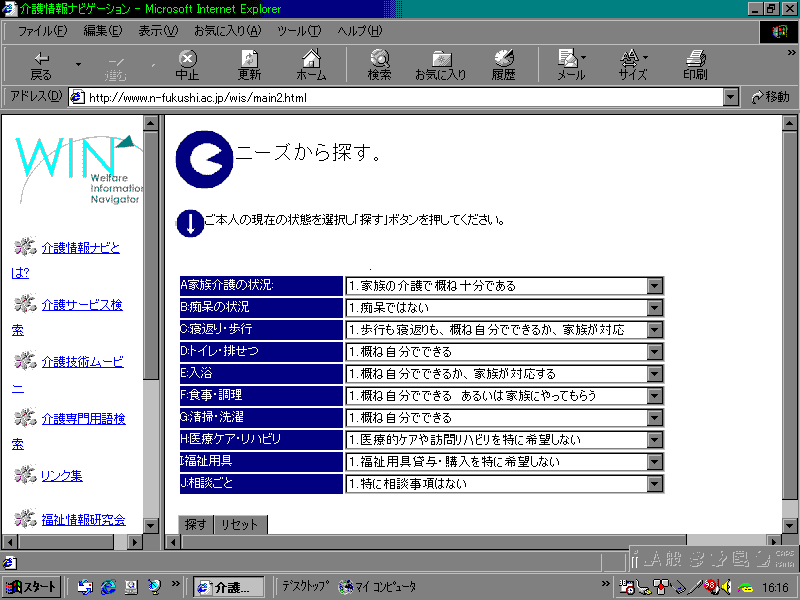Open the Mail (メール) toolbar icon
Screen dimensions: 800x600
(571, 65)
